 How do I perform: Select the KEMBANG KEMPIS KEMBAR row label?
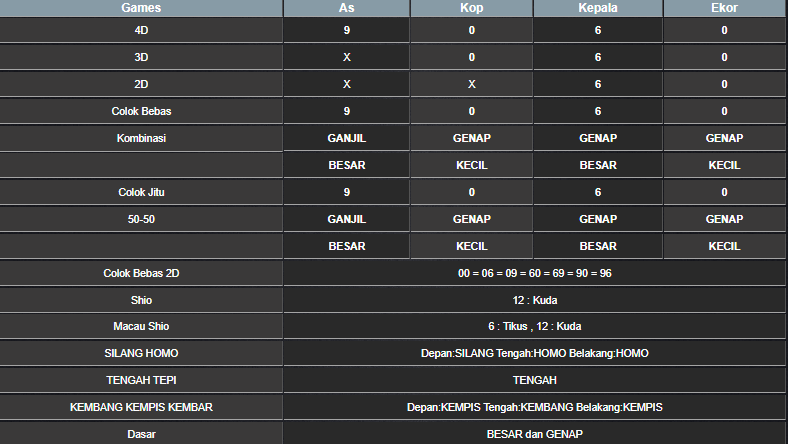pyautogui.click(x=141, y=407)
